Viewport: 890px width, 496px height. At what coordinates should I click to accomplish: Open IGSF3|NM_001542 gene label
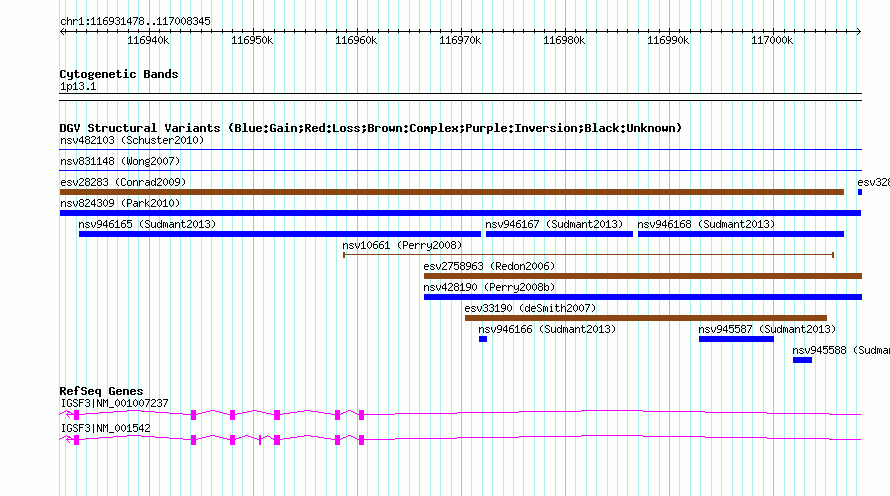(106, 428)
